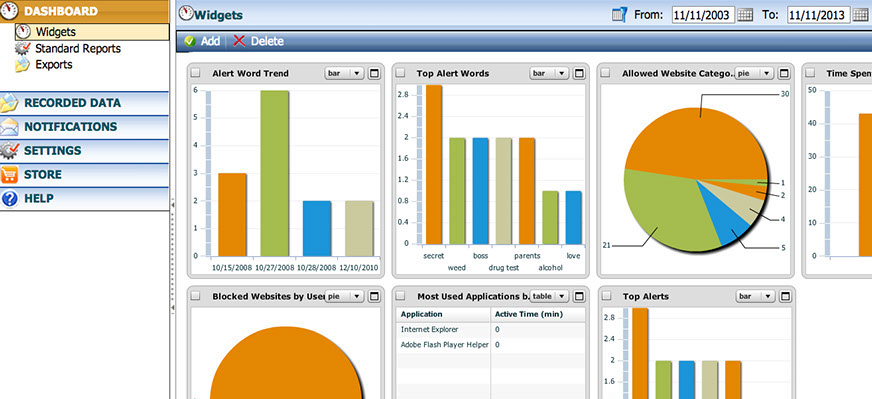Image resolution: width=872 pixels, height=399 pixels.
Task: Click the date range calculator icon
Action: click(619, 14)
